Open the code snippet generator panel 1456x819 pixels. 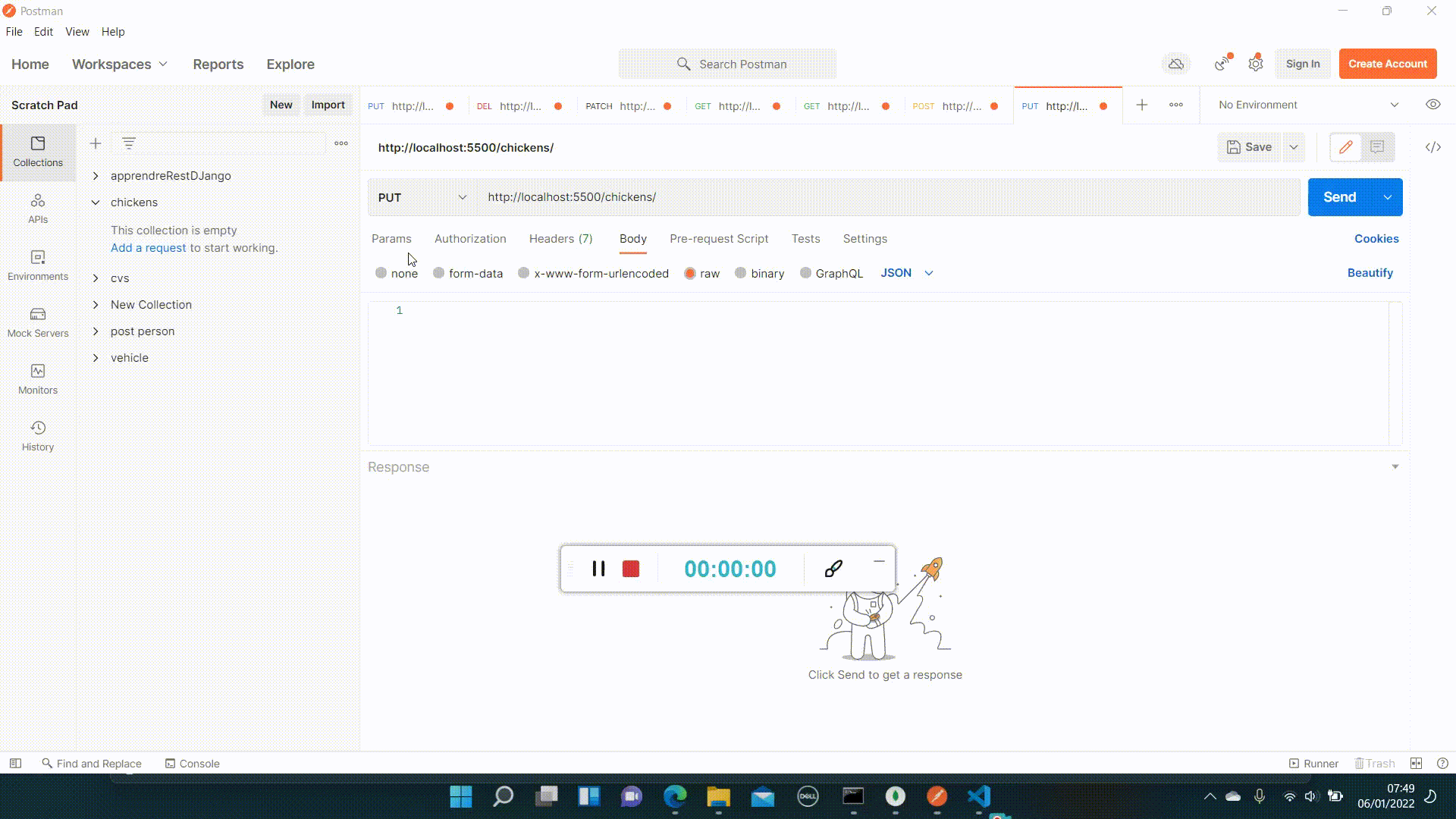point(1433,147)
